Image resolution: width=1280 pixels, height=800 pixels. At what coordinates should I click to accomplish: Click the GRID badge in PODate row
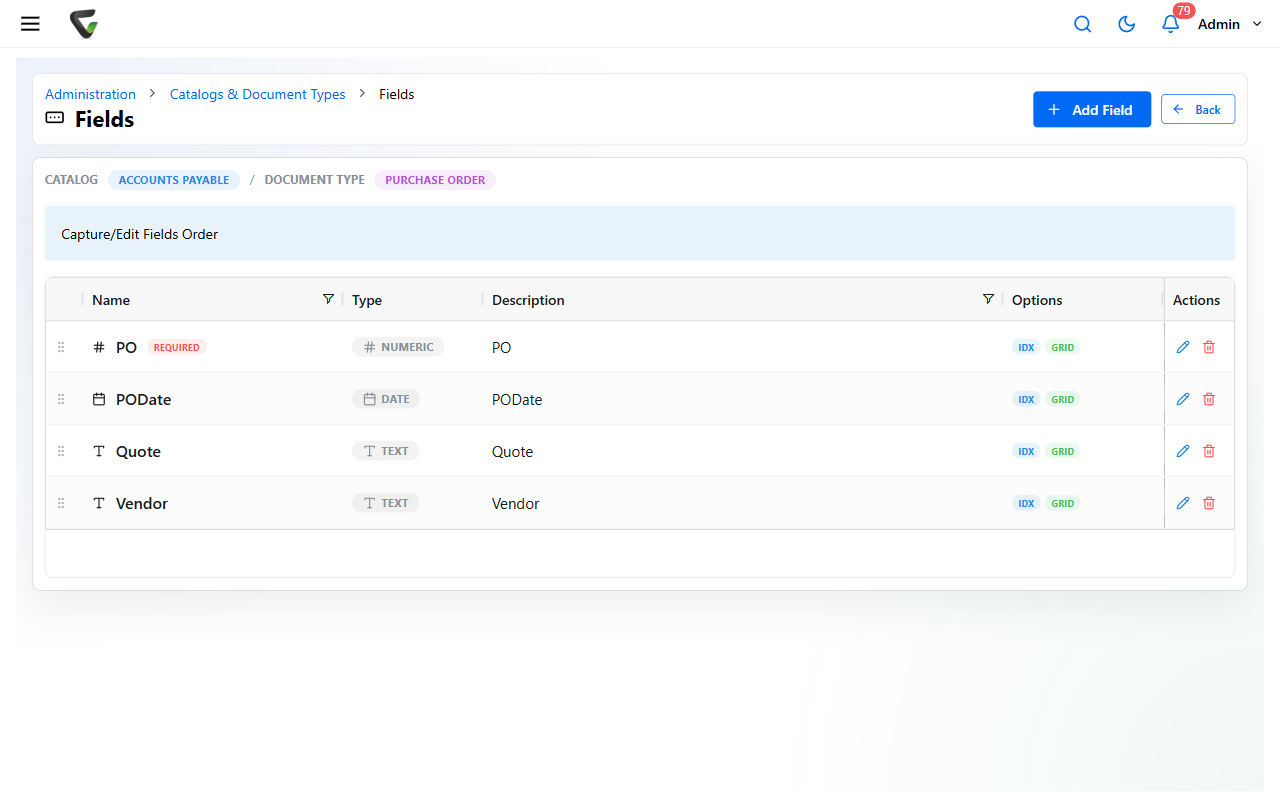tap(1063, 399)
